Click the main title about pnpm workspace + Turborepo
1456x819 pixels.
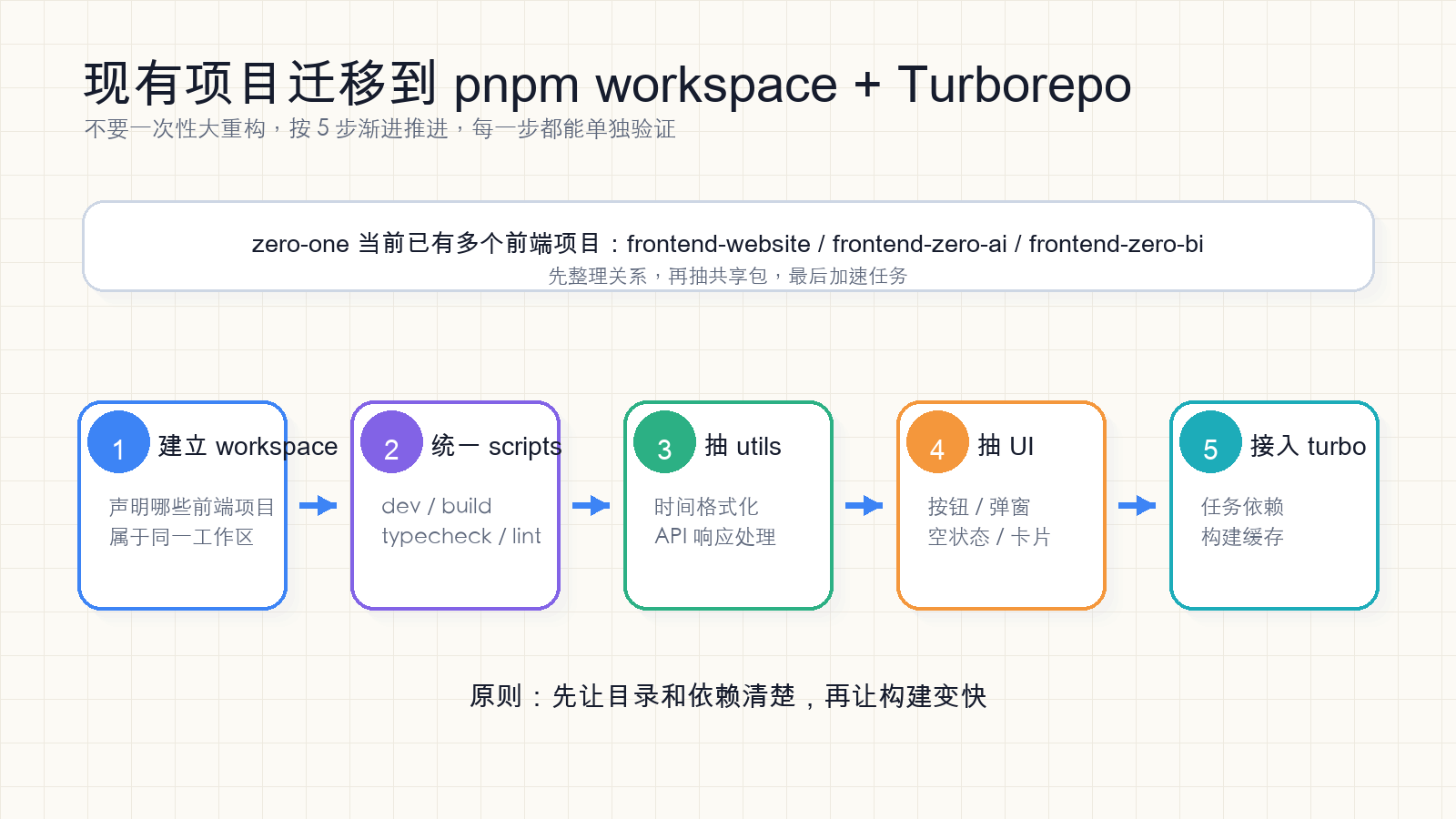point(608,85)
